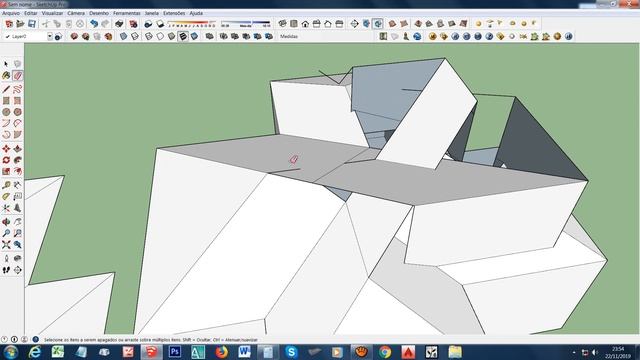This screenshot has height=360, width=640.
Task: Activate the Orbit tool
Action: point(6,222)
